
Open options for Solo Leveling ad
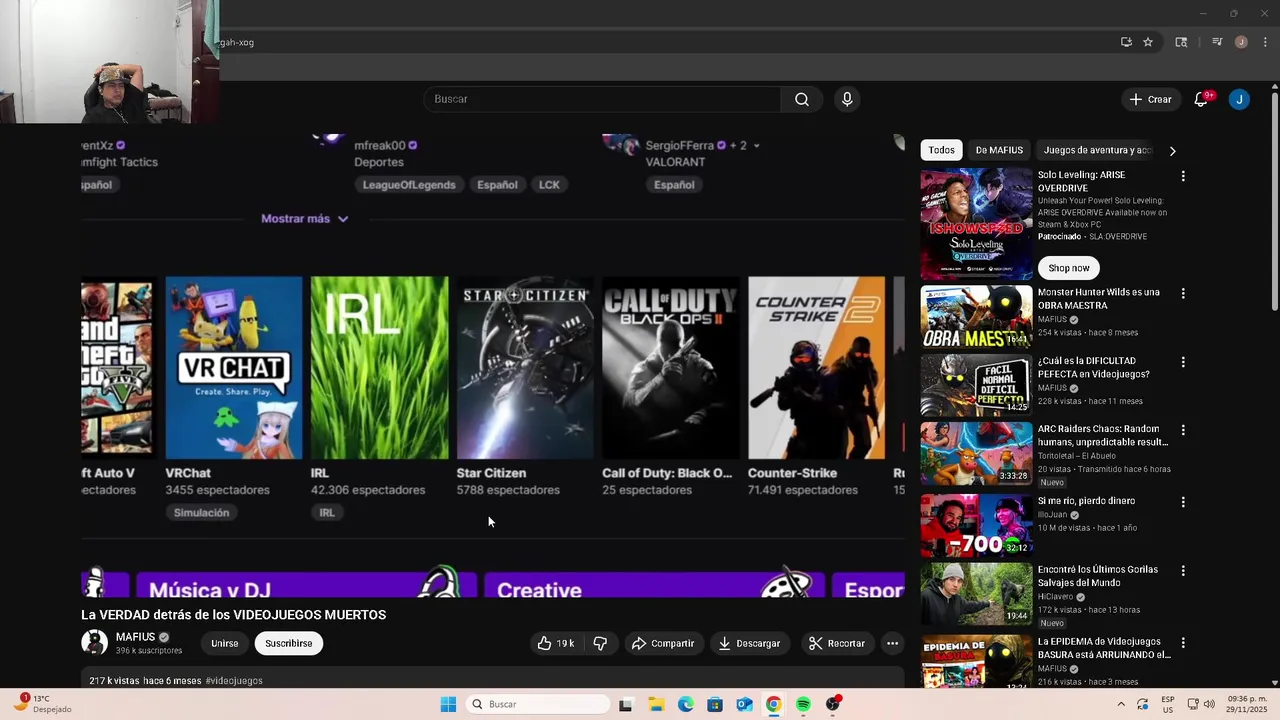[1183, 176]
